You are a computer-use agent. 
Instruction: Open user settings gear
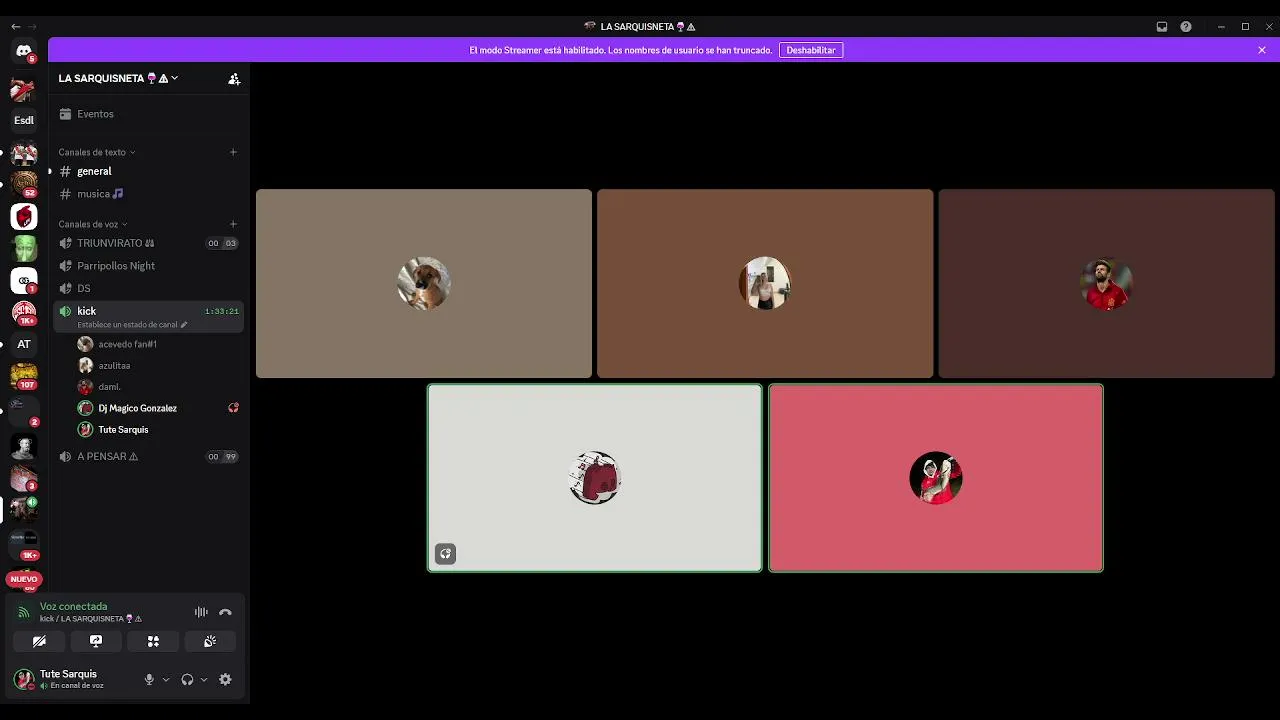225,679
